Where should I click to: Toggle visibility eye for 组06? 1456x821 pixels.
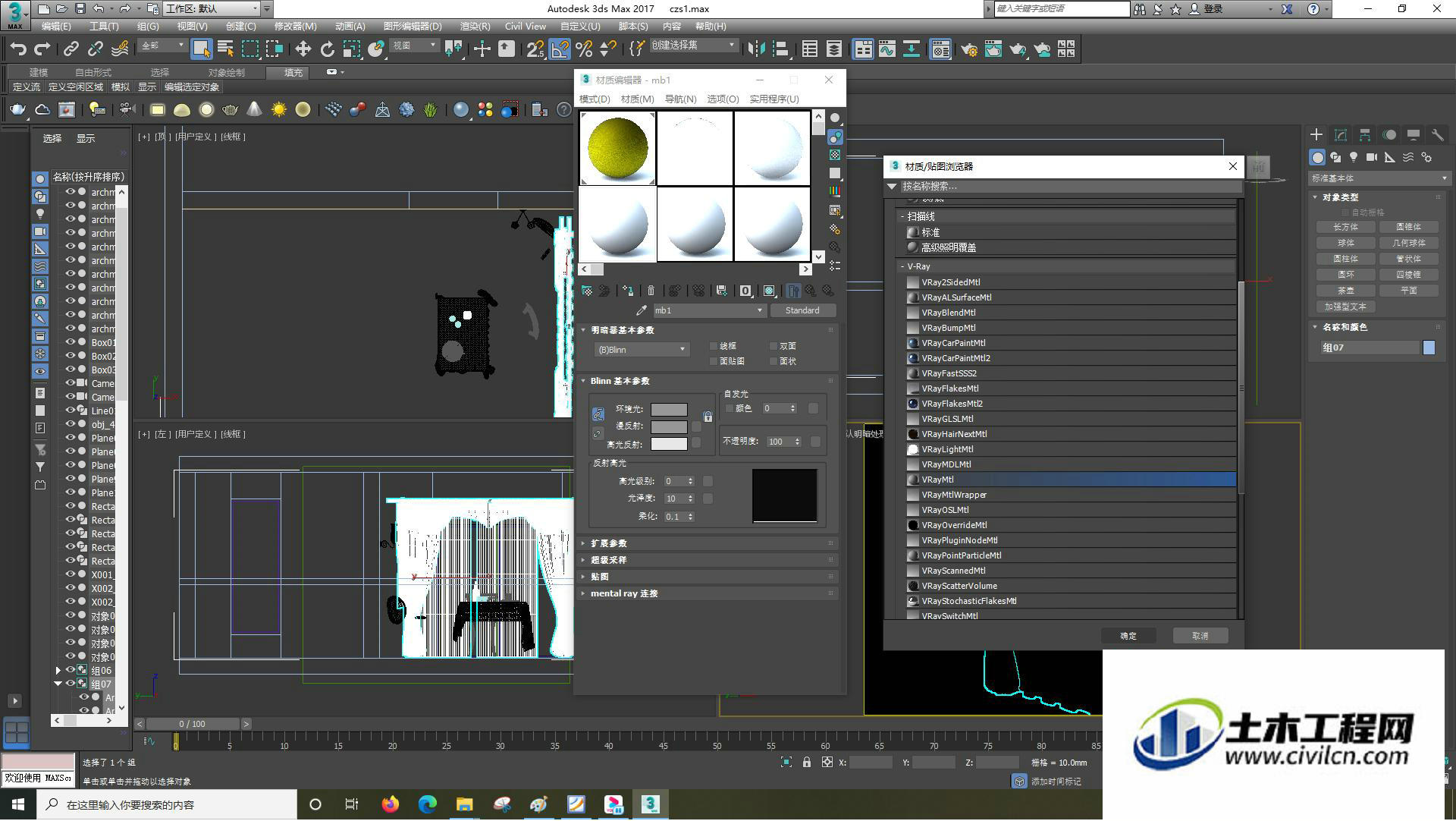pyautogui.click(x=70, y=670)
